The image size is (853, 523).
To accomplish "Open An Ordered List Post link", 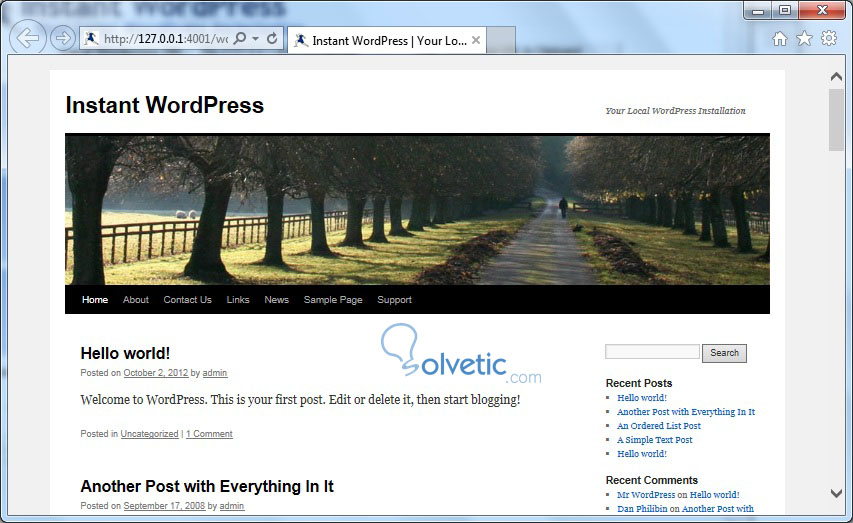I will tap(659, 426).
